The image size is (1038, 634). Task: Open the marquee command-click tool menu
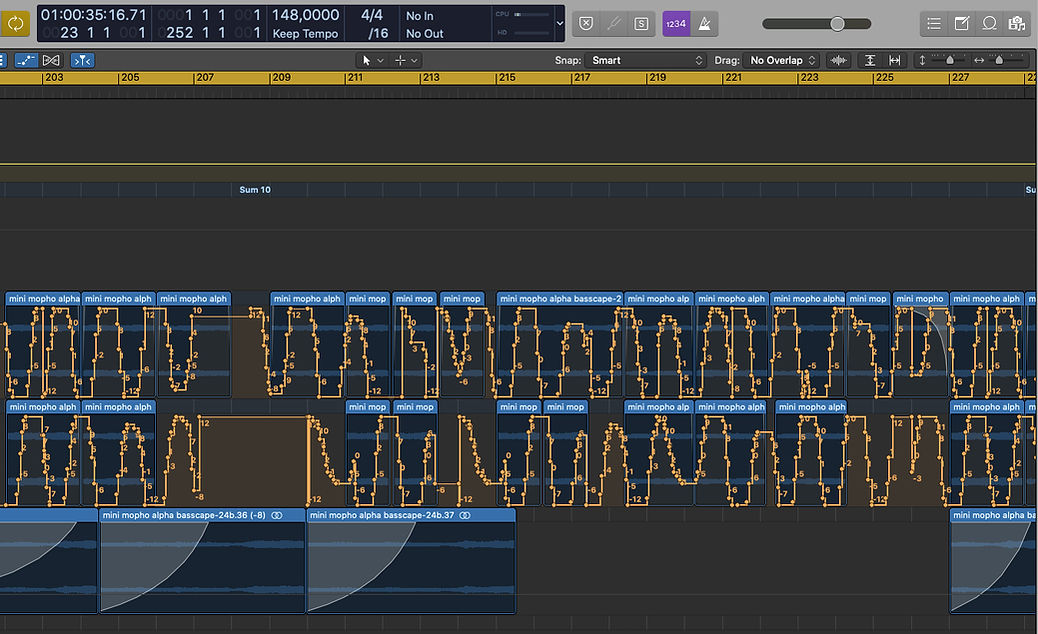click(x=414, y=60)
